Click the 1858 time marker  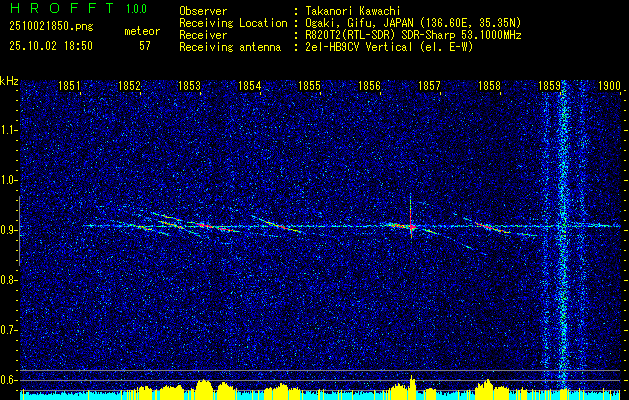489,86
